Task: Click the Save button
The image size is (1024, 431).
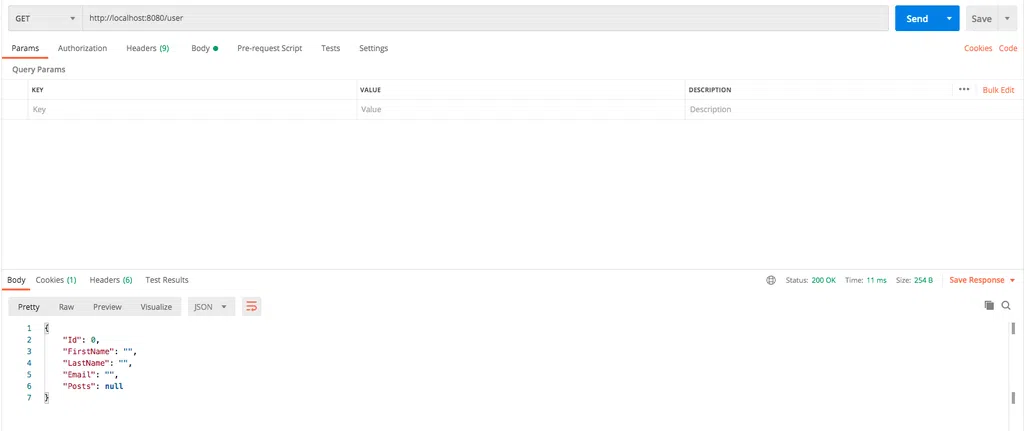Action: coord(982,18)
